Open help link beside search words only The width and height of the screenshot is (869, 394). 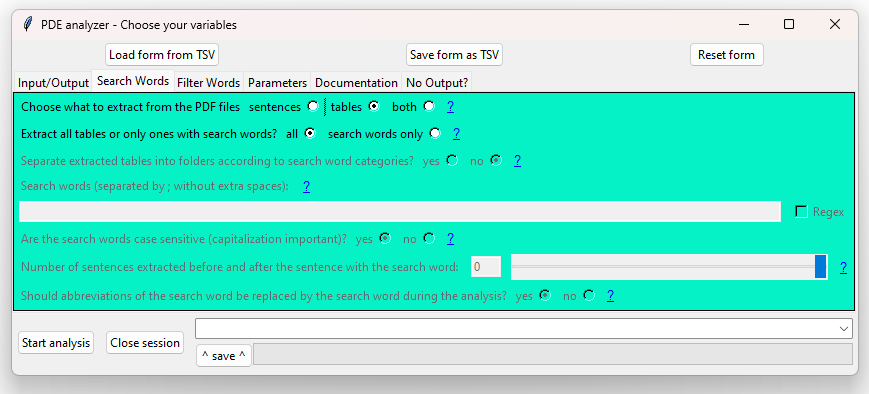pos(456,134)
